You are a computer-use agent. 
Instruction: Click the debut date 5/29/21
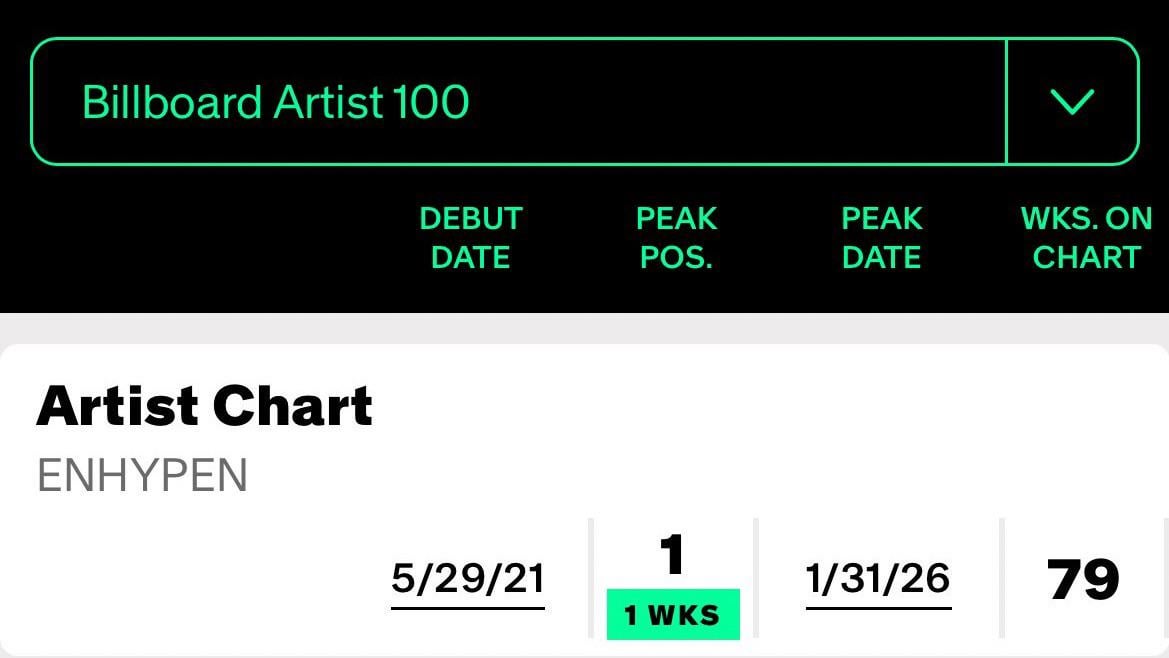pyautogui.click(x=467, y=576)
